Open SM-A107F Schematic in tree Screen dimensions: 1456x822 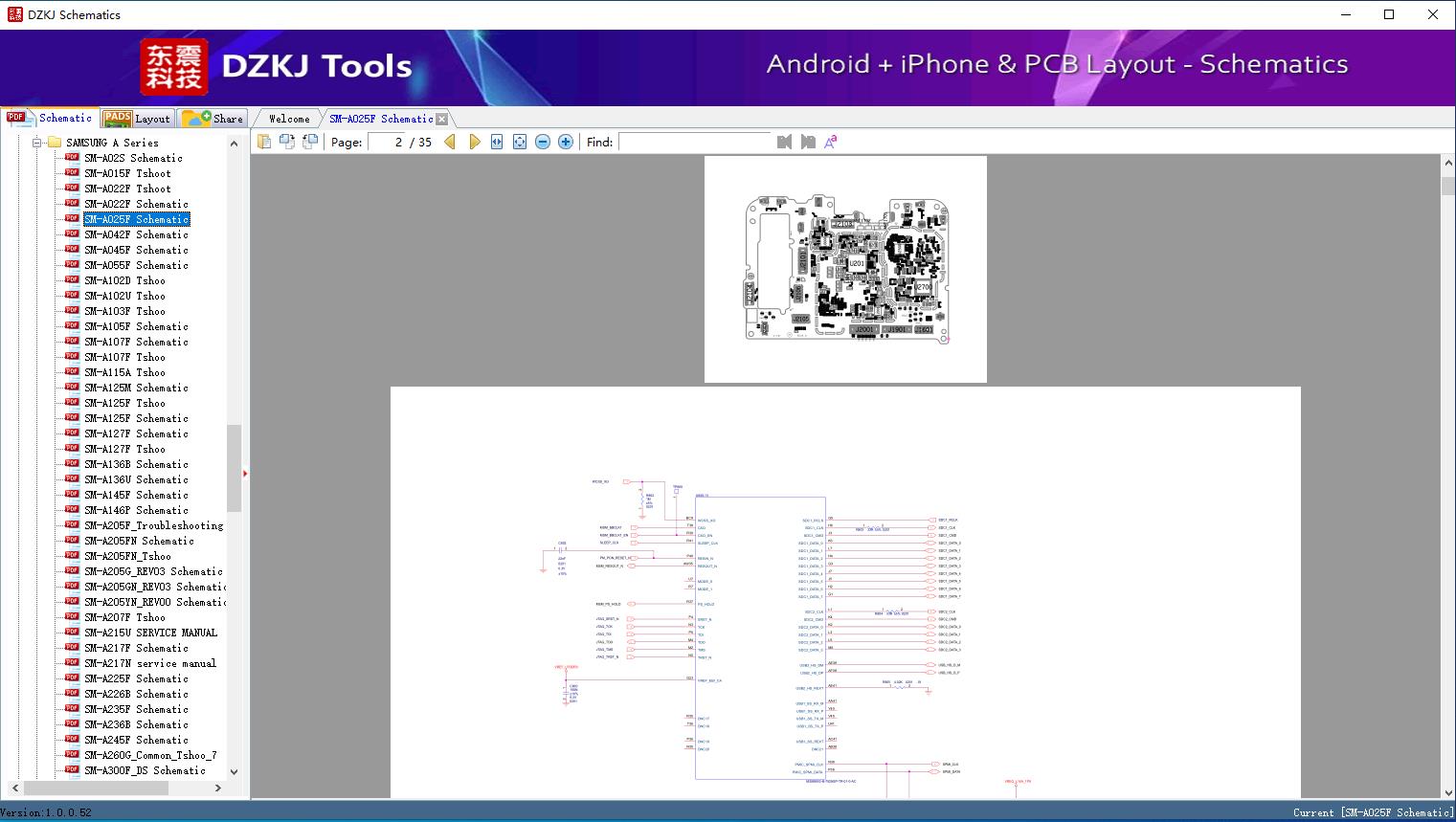(x=136, y=342)
